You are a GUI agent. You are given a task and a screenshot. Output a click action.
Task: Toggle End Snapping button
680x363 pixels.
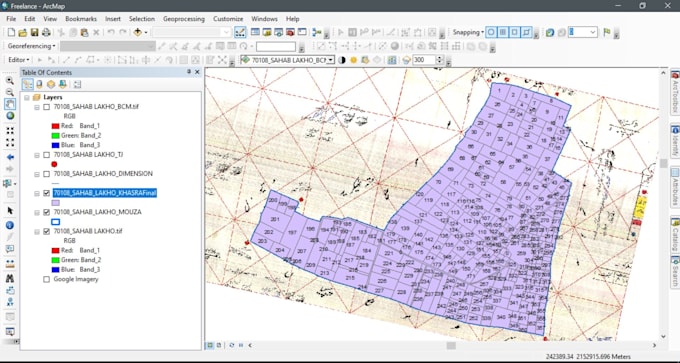pos(503,33)
